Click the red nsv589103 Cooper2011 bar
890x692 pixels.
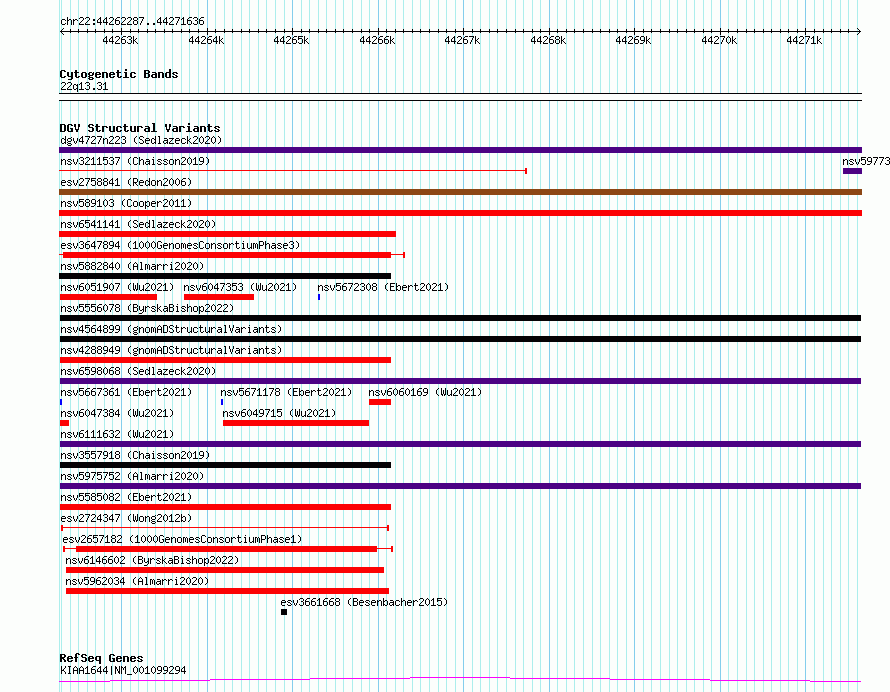(x=460, y=213)
